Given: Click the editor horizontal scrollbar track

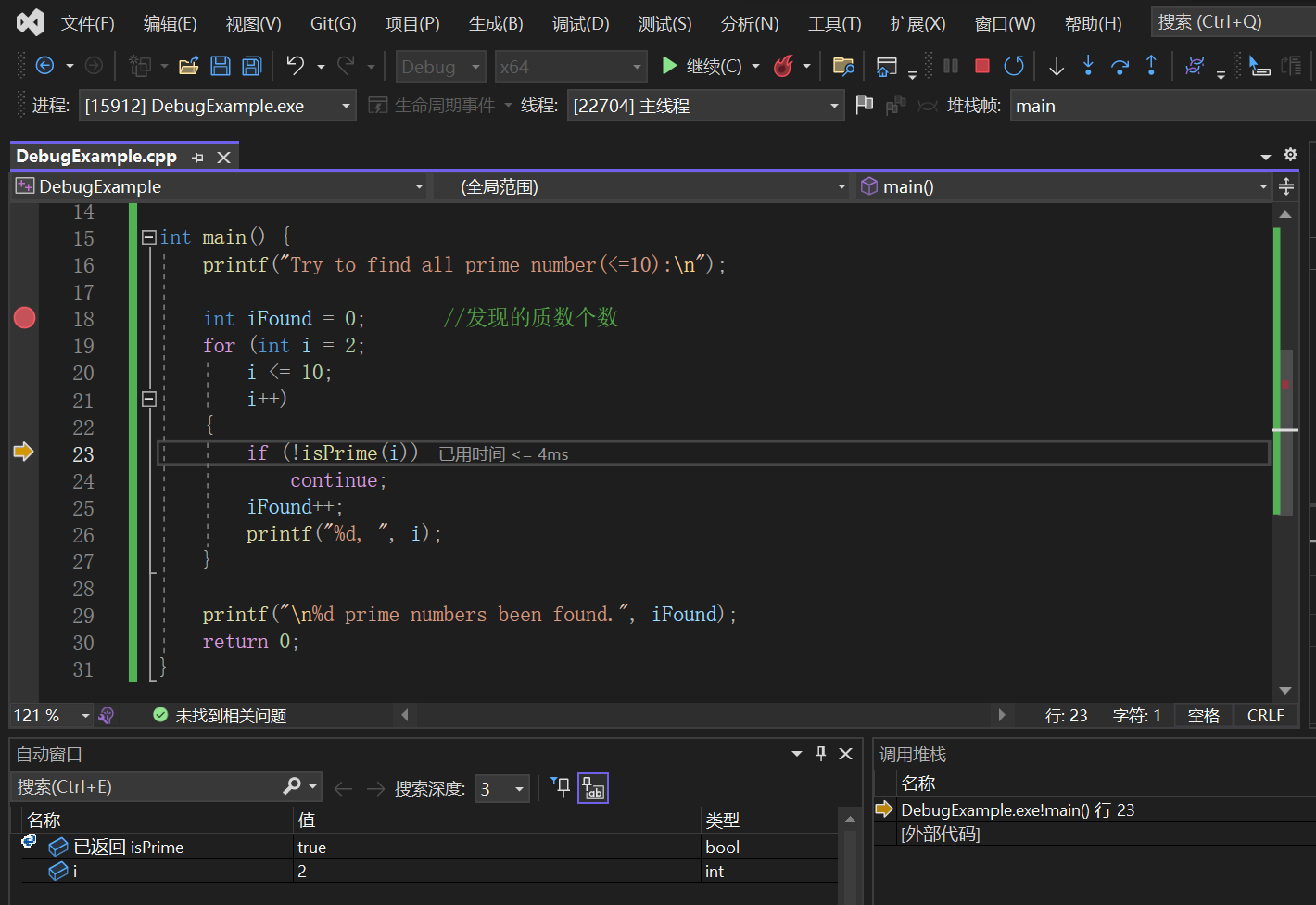Looking at the screenshot, I should 703,715.
